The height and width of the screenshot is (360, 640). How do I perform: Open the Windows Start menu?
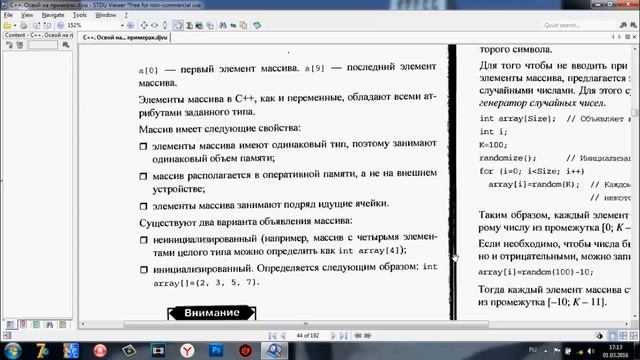tap(12, 351)
